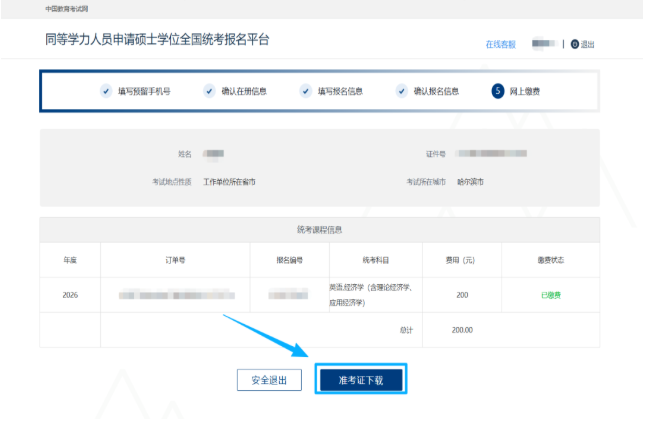This screenshot has width=645, height=429.
Task: Click the fee value 200 cell
Action: pyautogui.click(x=462, y=295)
